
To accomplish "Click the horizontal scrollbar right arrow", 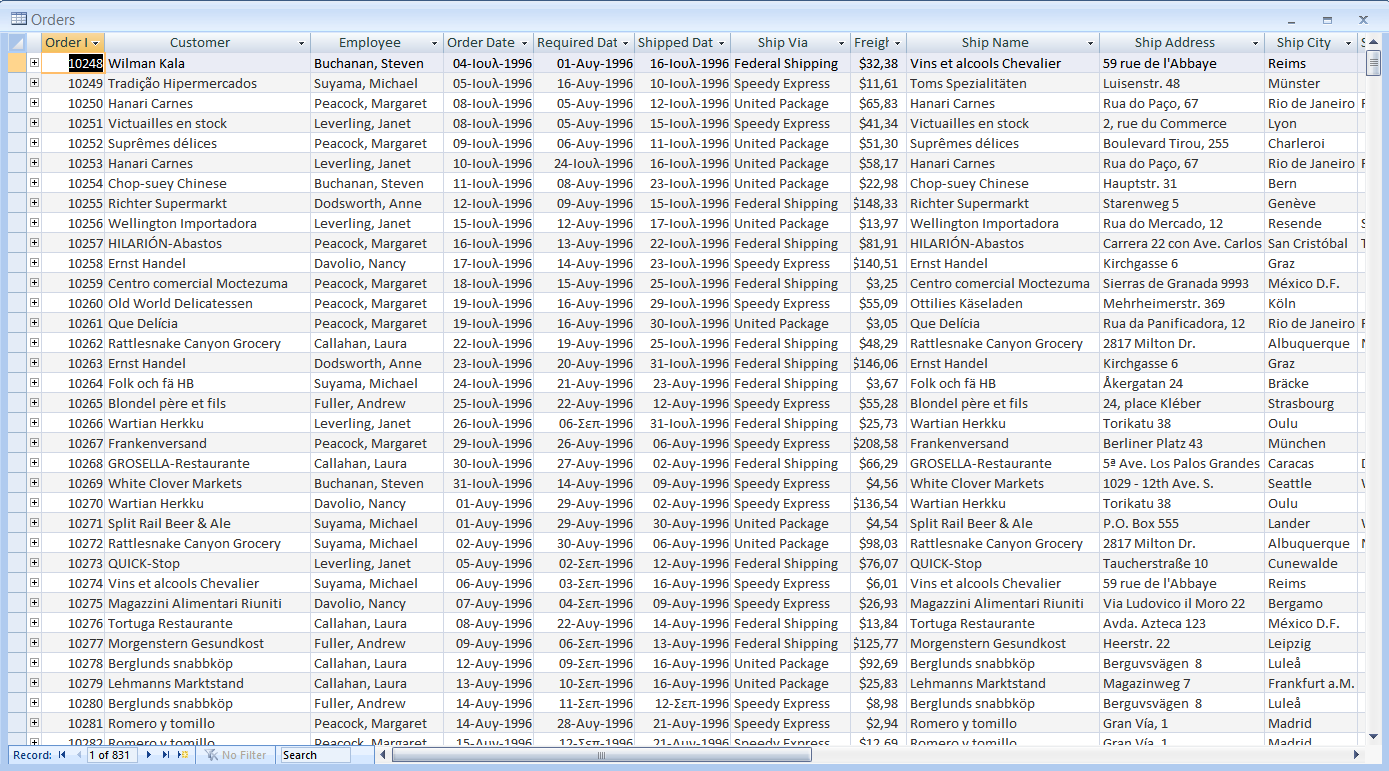I will coord(1357,755).
